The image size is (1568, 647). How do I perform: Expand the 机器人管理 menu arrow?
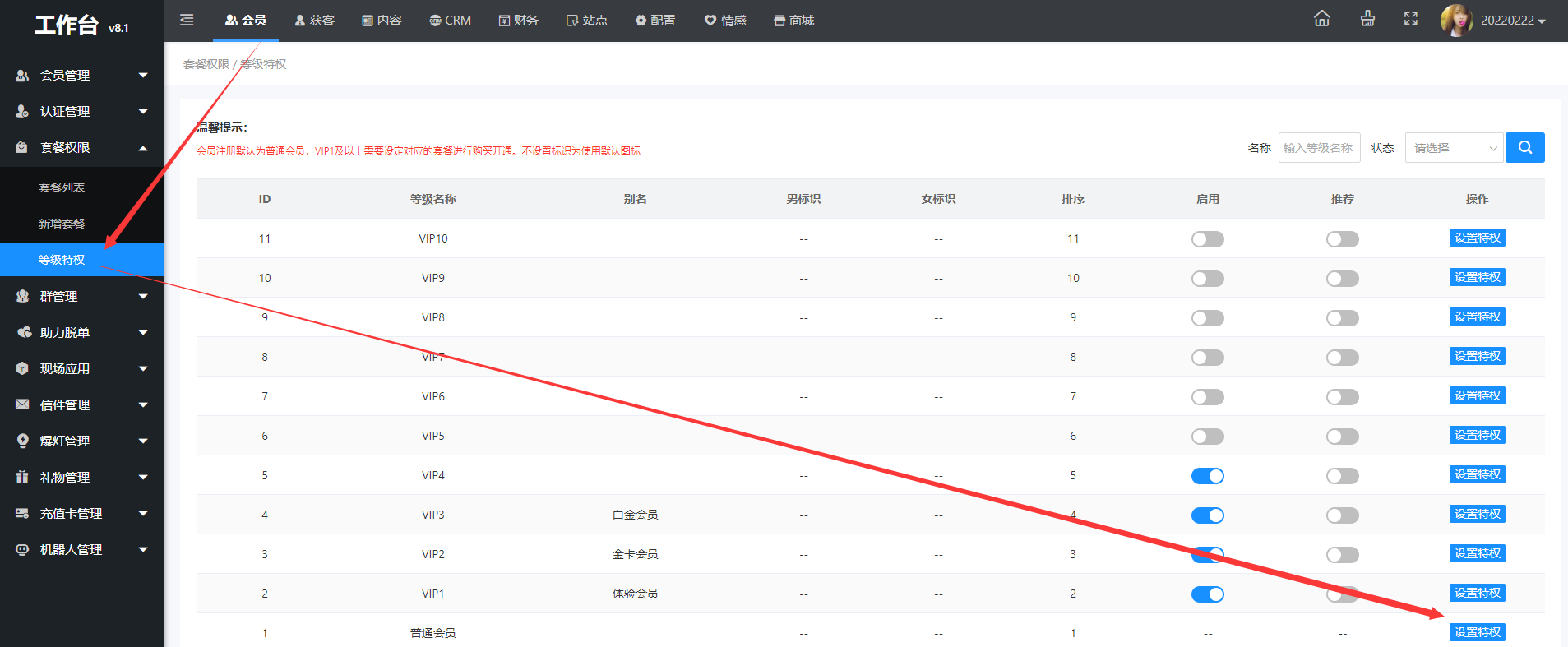click(143, 549)
